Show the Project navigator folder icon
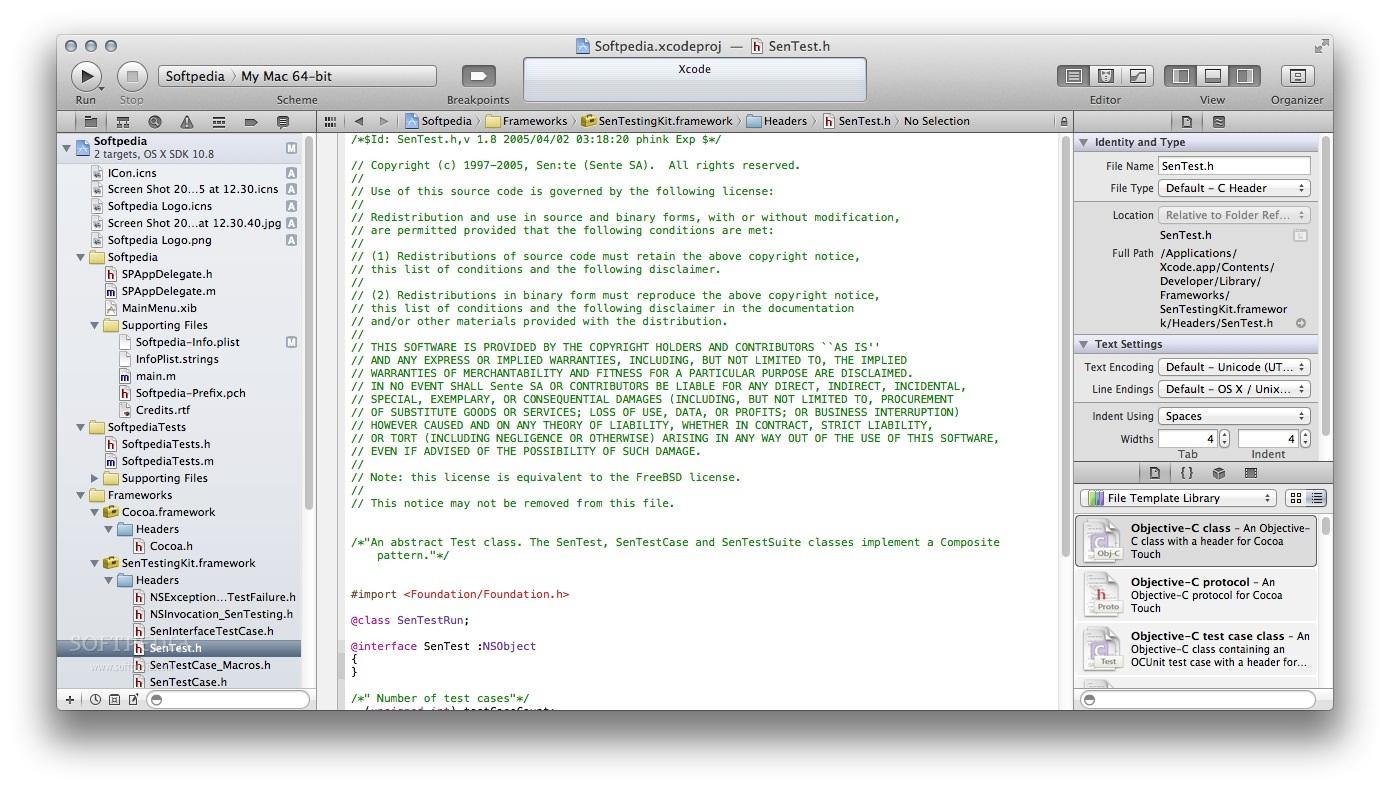This screenshot has width=1390, height=789. 91,122
